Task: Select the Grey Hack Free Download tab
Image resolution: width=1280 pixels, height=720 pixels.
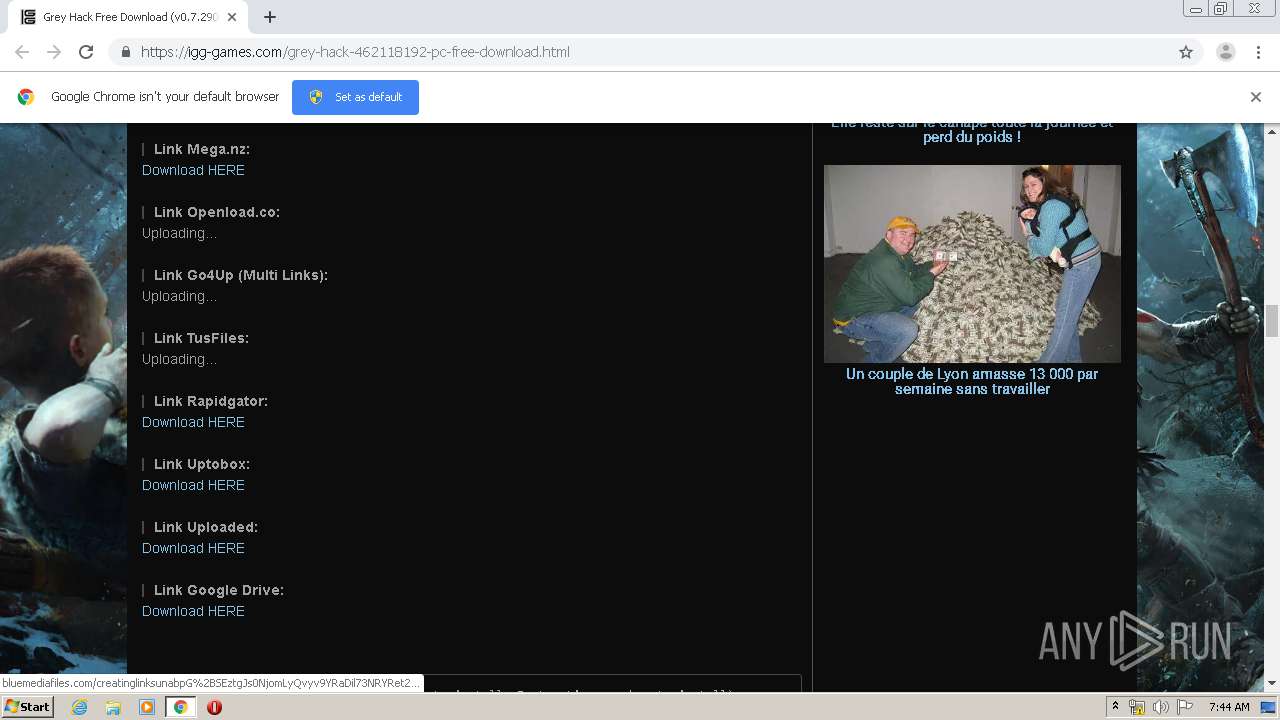Action: 128,17
